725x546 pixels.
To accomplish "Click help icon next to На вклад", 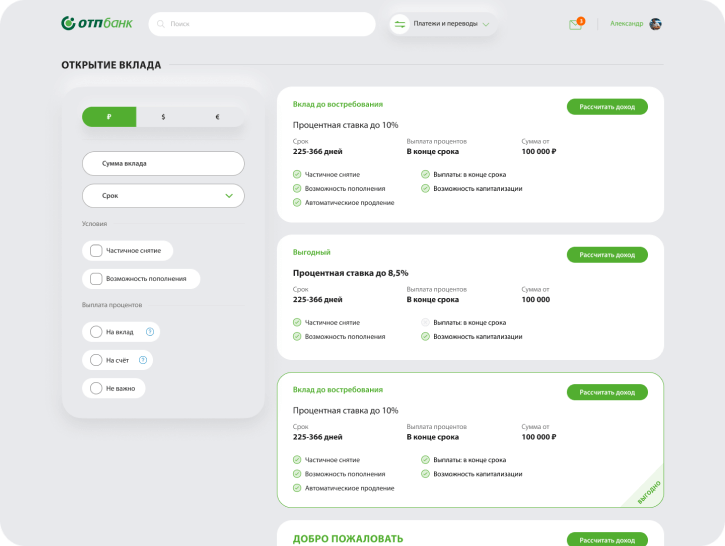I will (150, 332).
